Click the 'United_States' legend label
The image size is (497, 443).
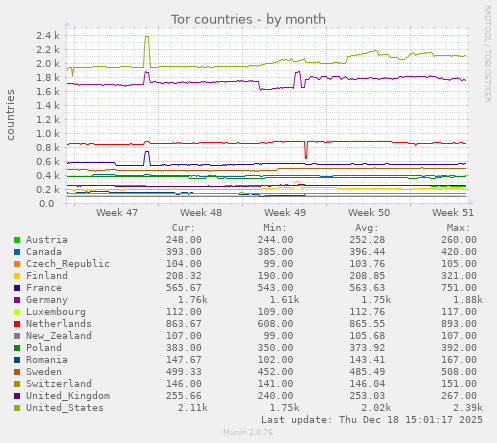click(x=65, y=408)
